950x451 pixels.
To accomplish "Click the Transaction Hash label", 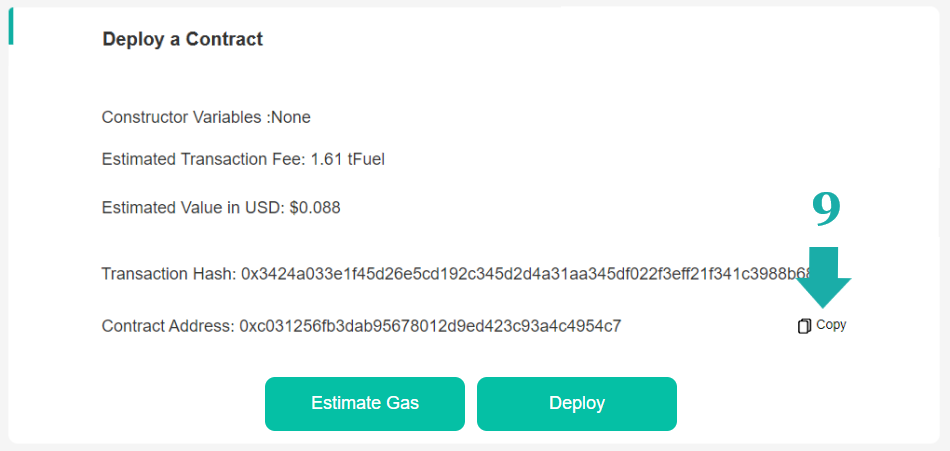I will (x=168, y=274).
